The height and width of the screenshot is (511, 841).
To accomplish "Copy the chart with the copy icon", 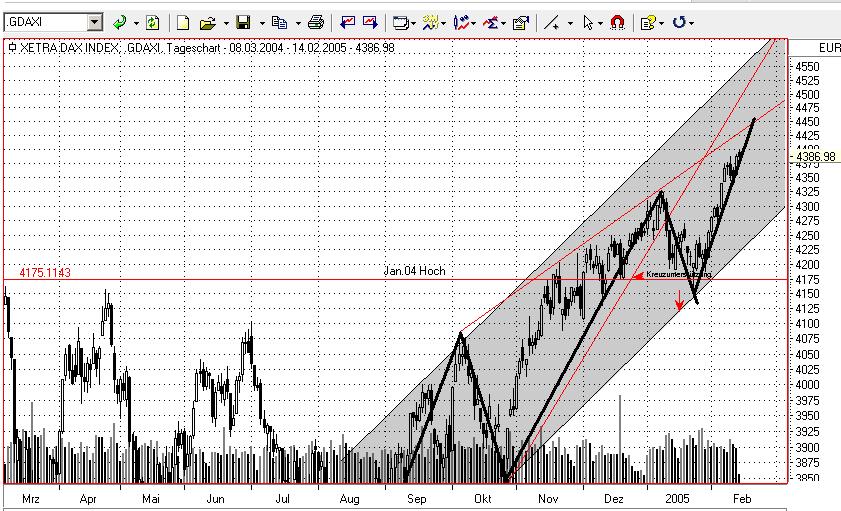I will click(279, 23).
